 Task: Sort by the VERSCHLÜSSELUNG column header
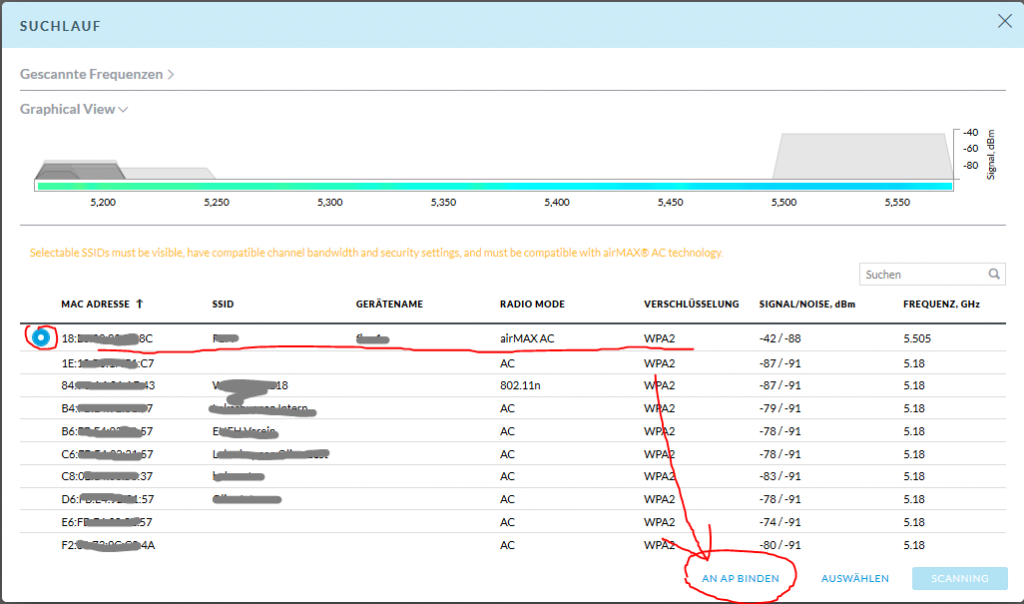[x=692, y=304]
